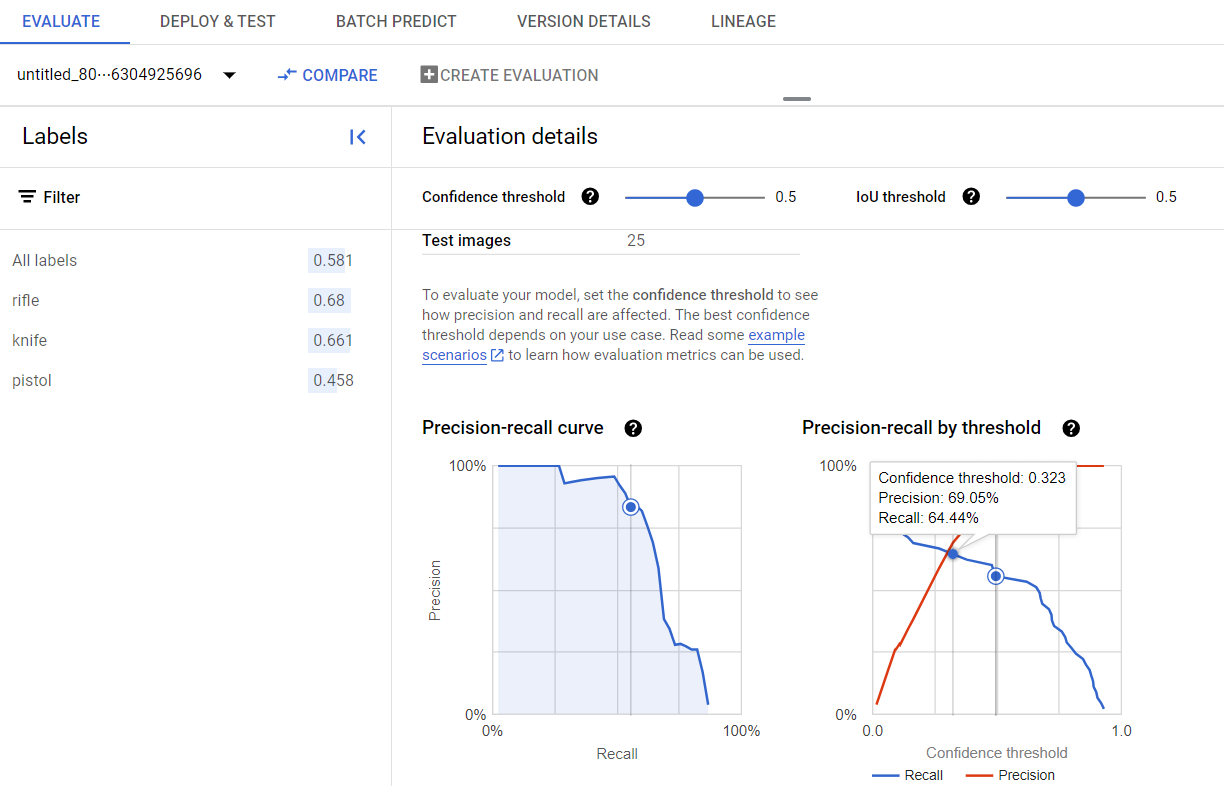1224x786 pixels.
Task: Select the pistol label row
Action: 180,380
